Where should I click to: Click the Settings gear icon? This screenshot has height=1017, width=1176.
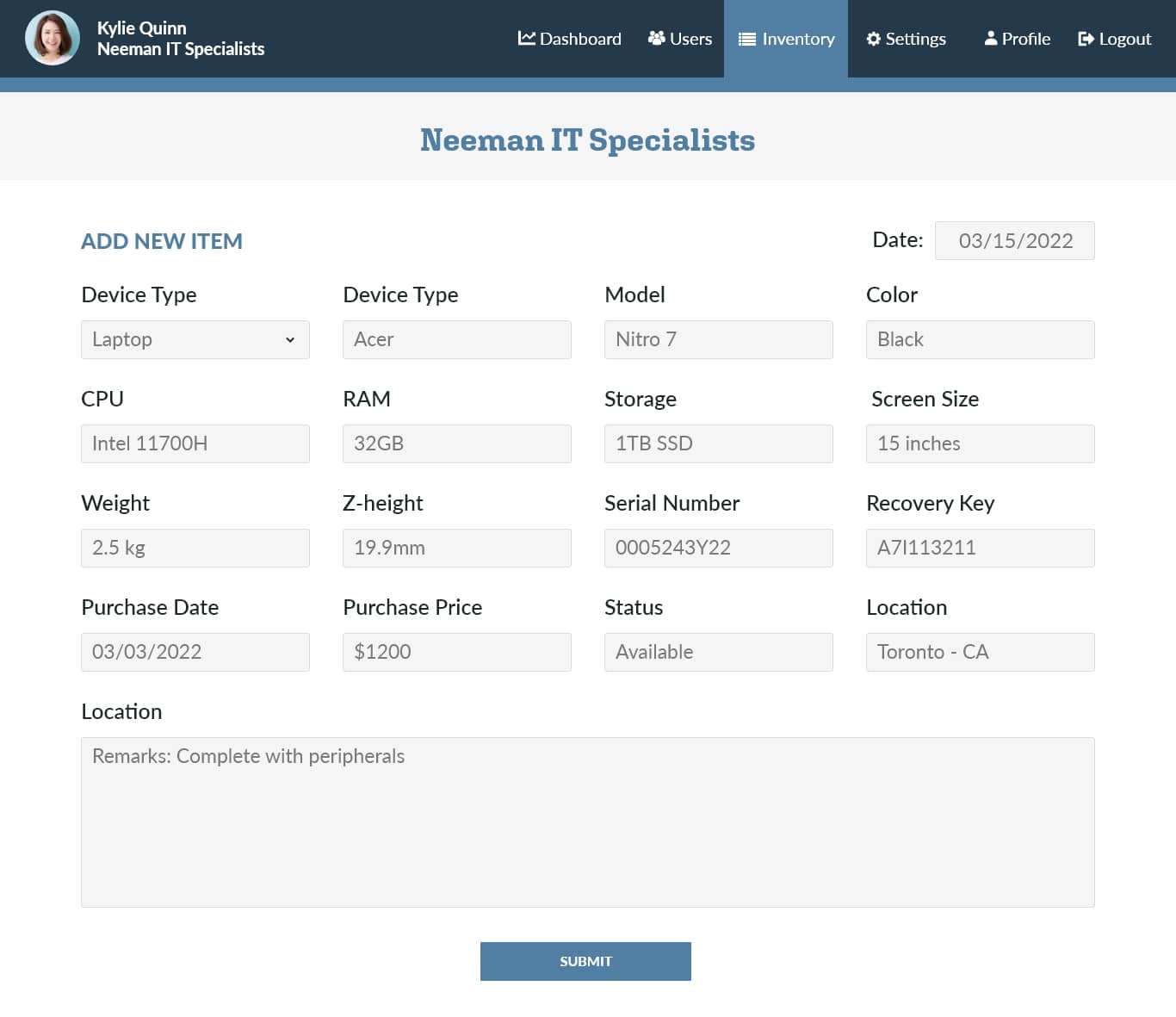[x=873, y=39]
